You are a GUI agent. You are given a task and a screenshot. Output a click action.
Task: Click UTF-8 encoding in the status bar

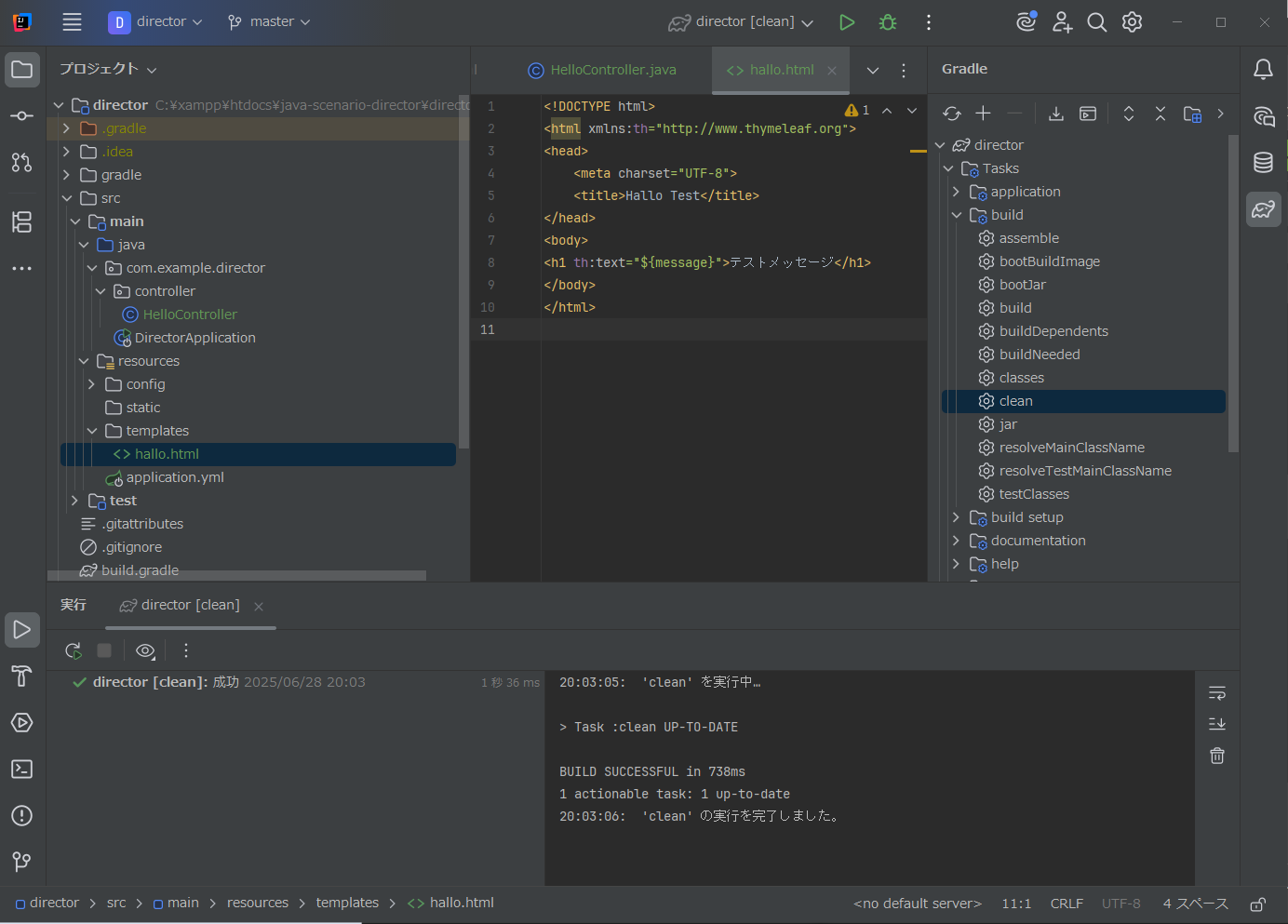pyautogui.click(x=1120, y=903)
